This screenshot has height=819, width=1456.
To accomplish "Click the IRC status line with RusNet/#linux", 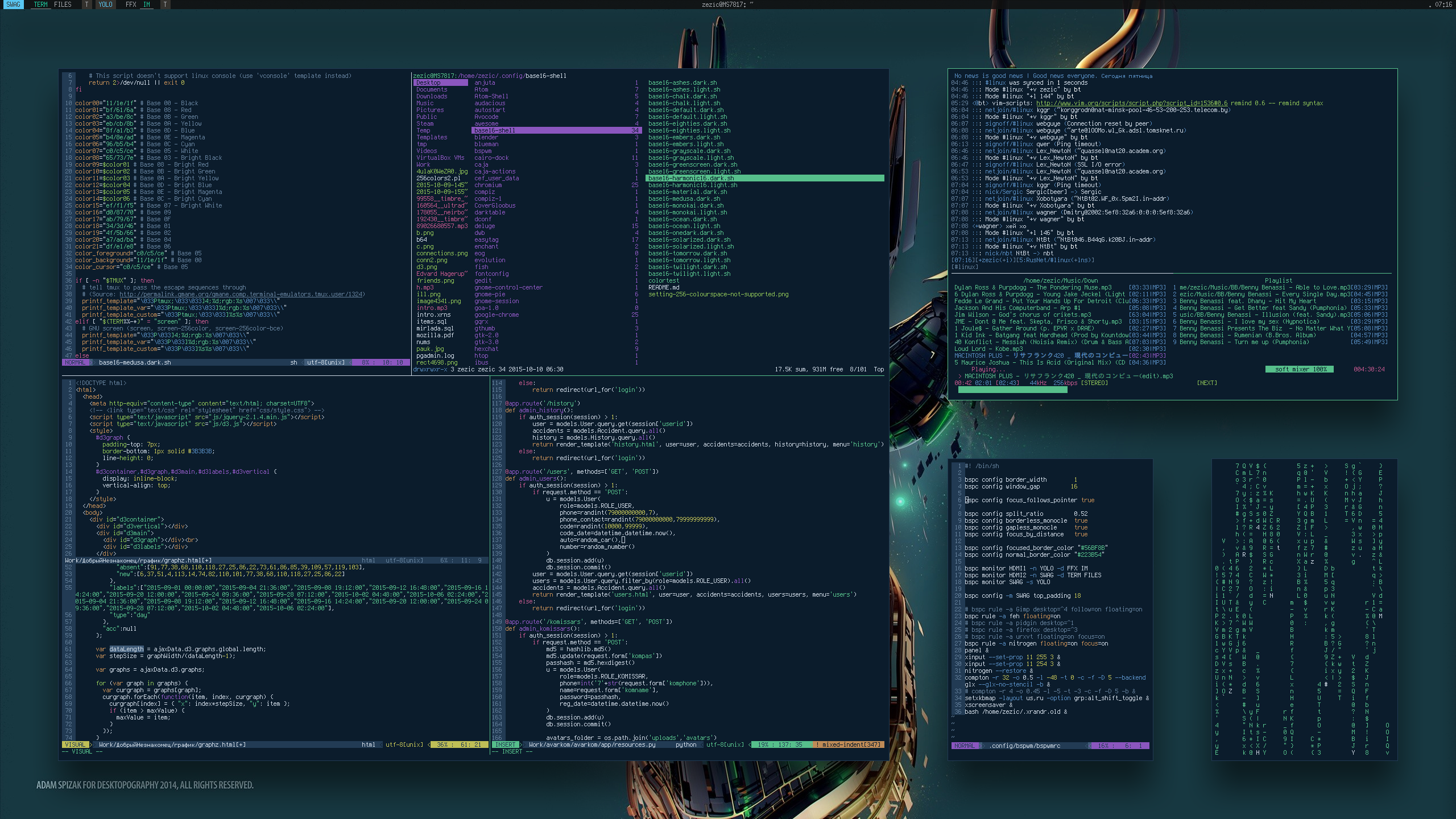I will (1023, 260).
